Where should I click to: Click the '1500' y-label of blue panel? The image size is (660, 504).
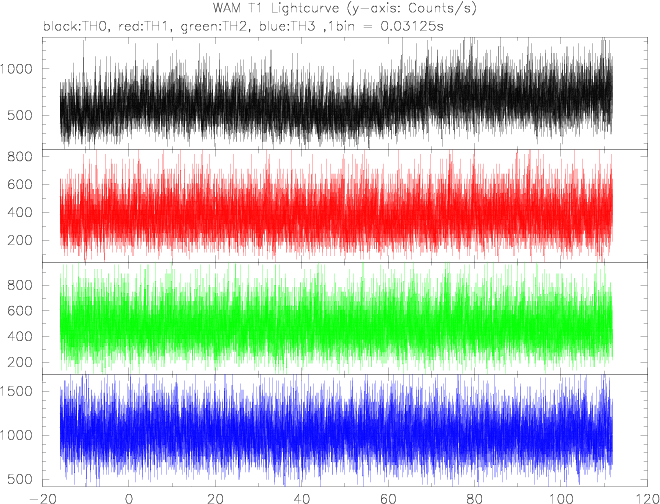point(17,391)
